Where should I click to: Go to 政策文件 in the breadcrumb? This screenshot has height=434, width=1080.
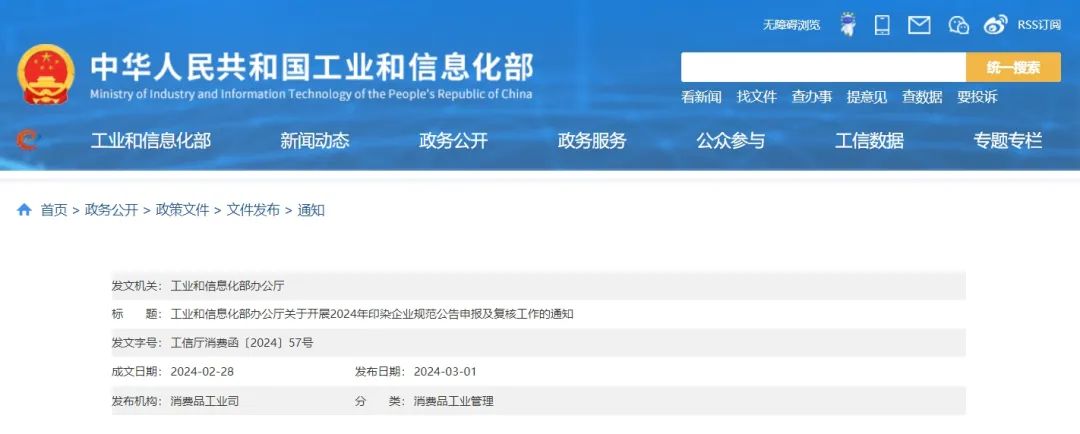pyautogui.click(x=183, y=210)
